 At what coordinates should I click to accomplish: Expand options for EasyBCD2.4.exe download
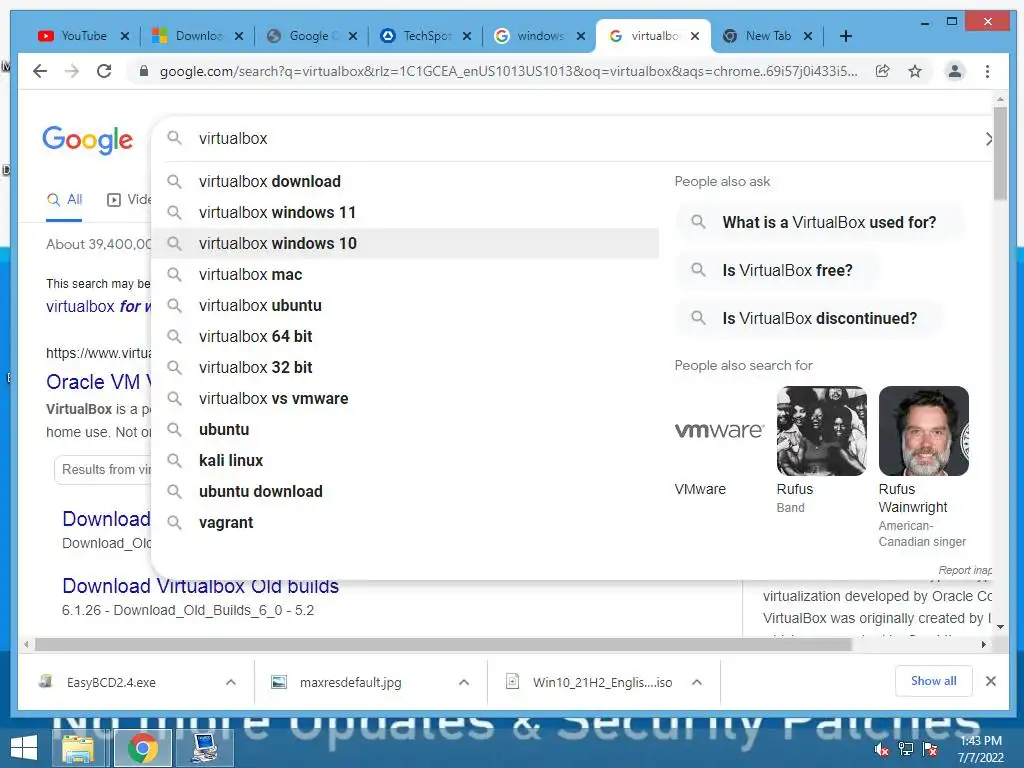coord(231,682)
